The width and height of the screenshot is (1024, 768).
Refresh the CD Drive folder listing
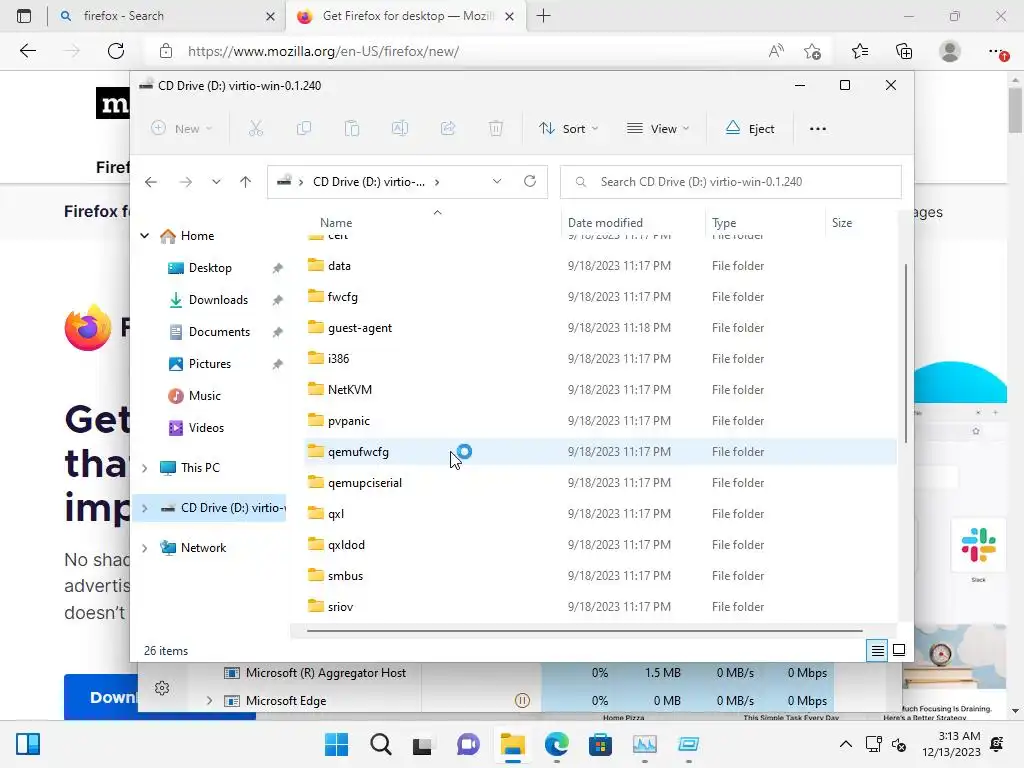(530, 182)
